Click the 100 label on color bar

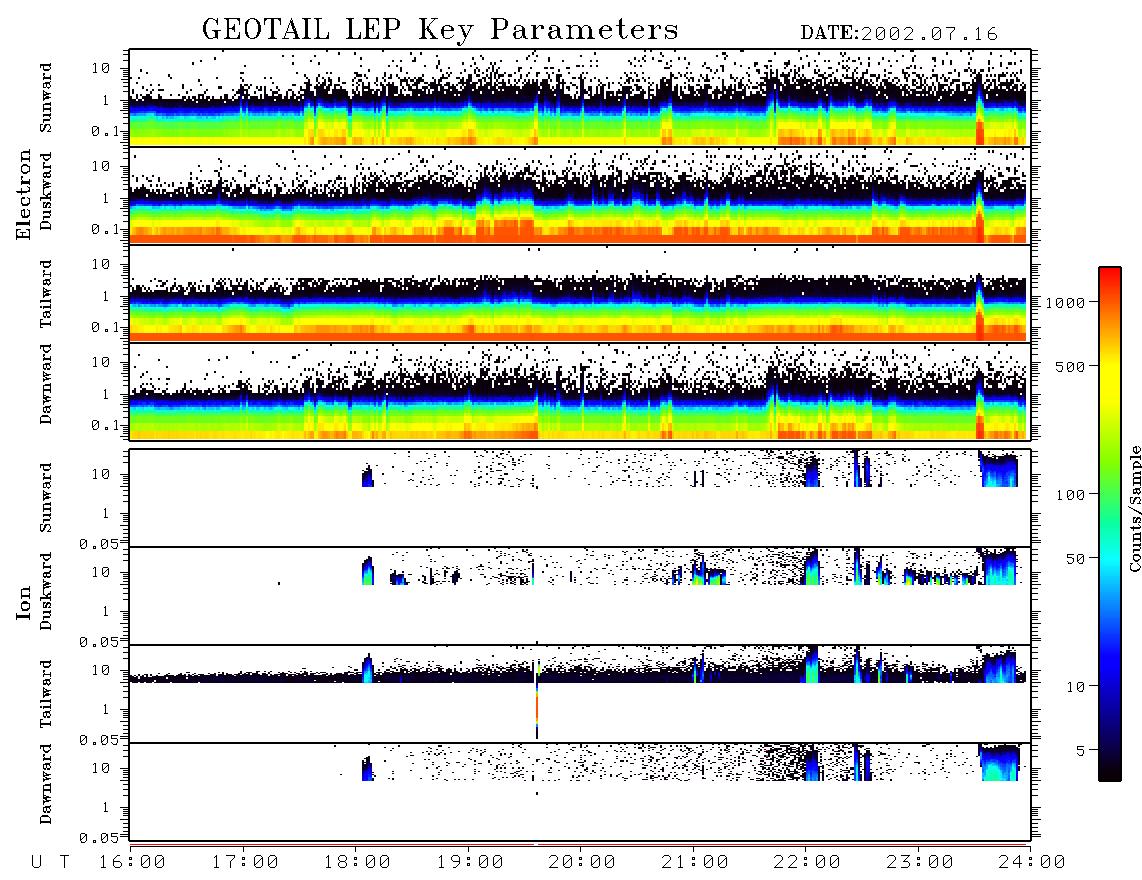tap(1070, 495)
